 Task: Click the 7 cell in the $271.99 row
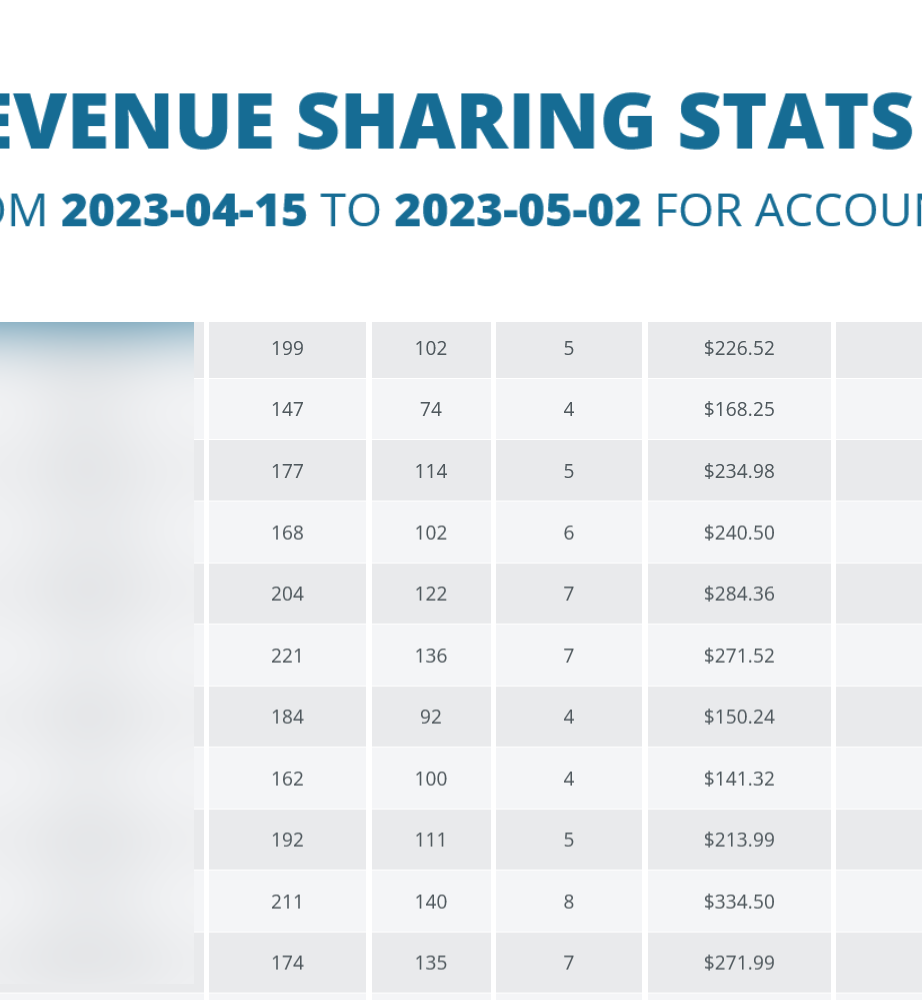[569, 963]
